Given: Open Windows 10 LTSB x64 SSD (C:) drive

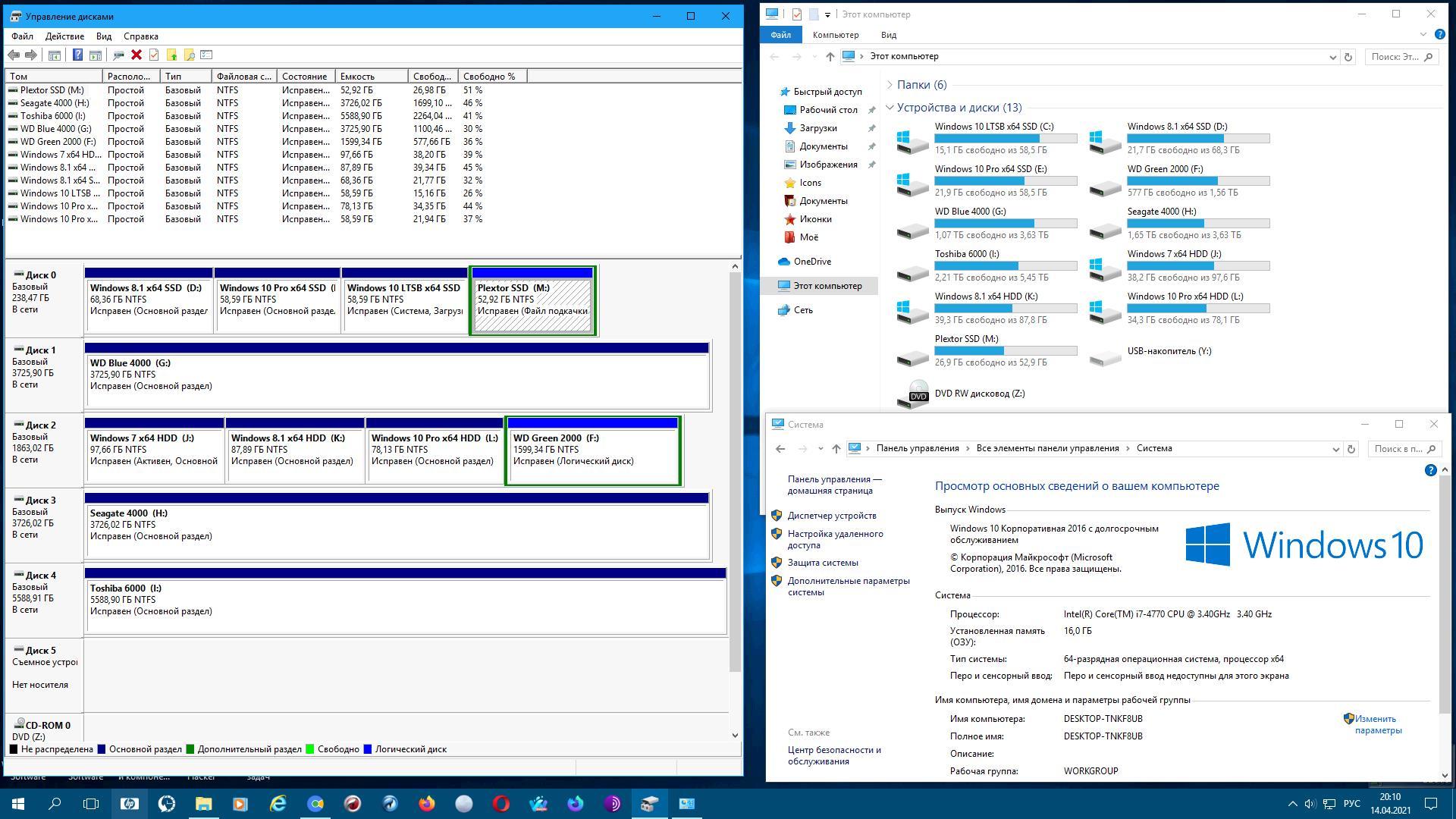Looking at the screenshot, I should pos(987,138).
